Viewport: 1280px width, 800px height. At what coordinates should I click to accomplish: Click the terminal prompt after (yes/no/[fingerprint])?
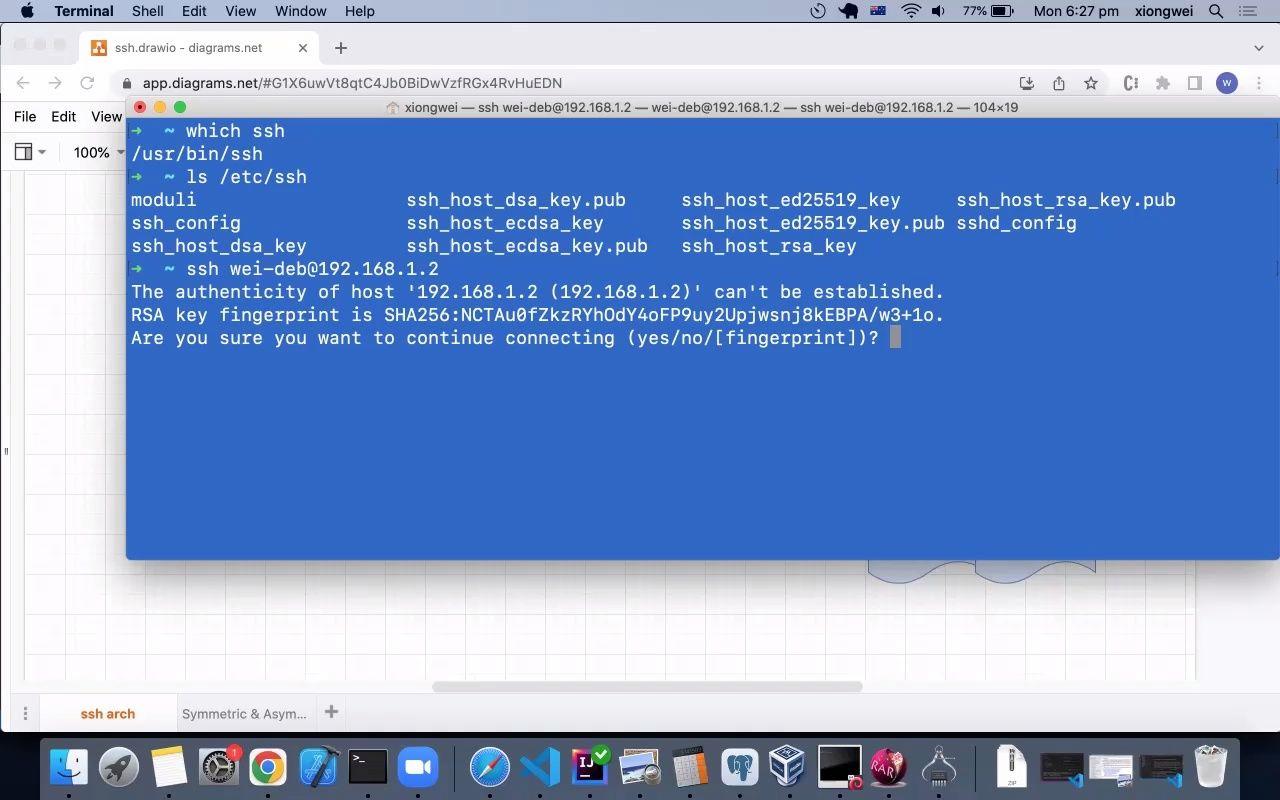[x=895, y=338]
